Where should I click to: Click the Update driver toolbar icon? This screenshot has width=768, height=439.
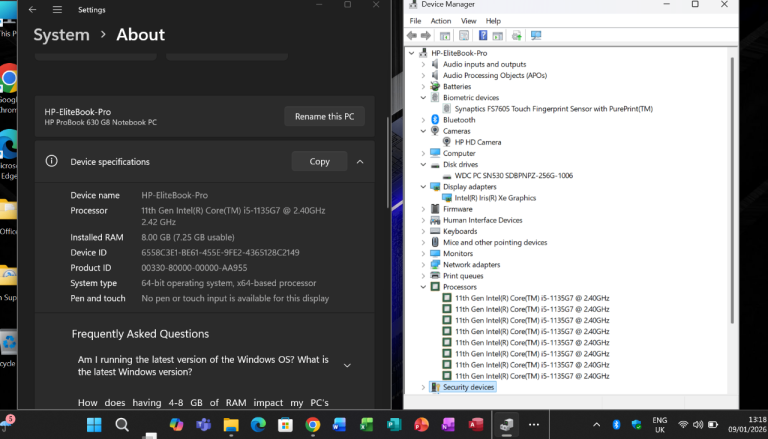click(517, 35)
